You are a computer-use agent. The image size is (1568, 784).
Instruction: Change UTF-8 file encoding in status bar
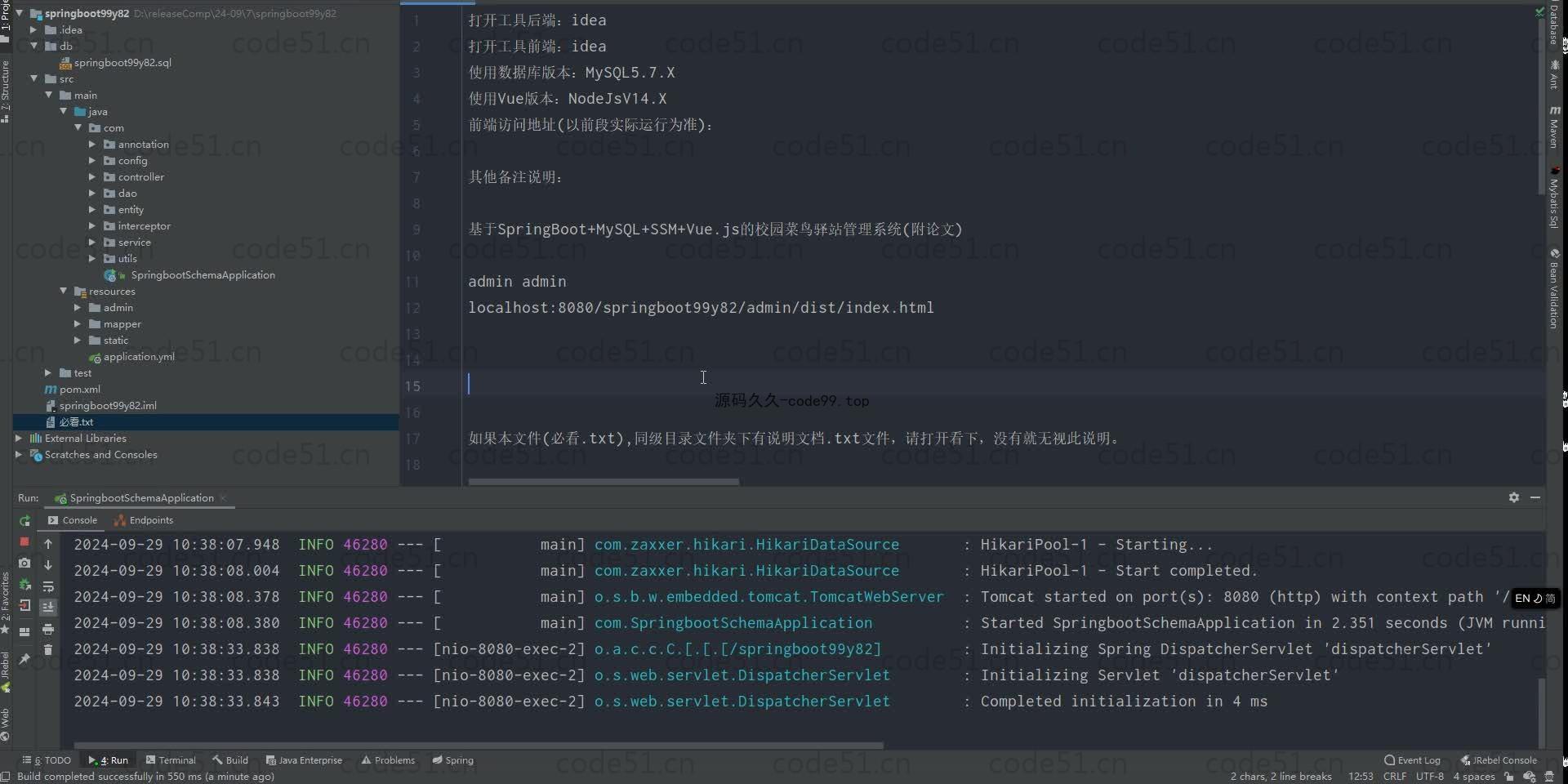point(1430,777)
